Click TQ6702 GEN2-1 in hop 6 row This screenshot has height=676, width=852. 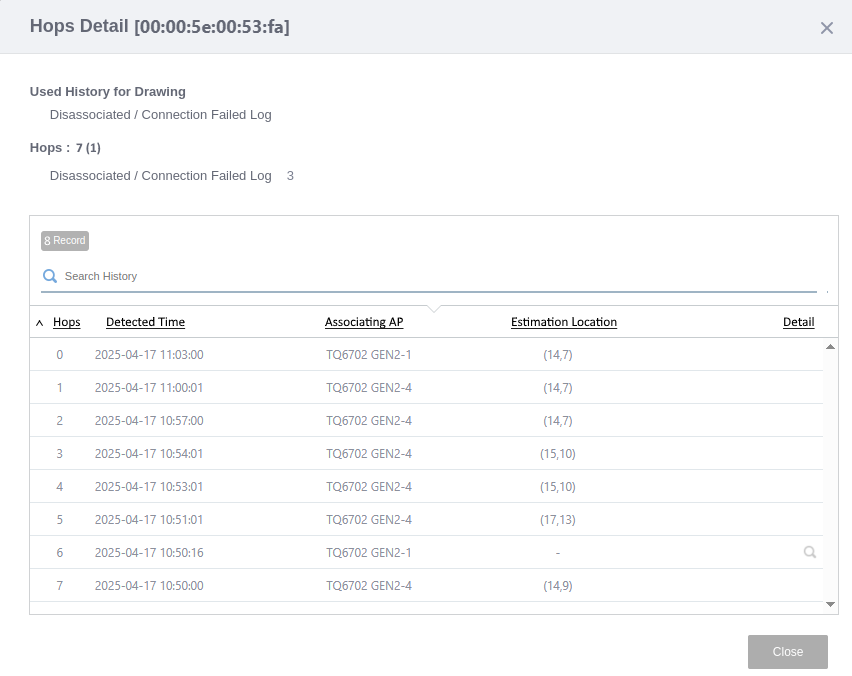click(x=368, y=552)
